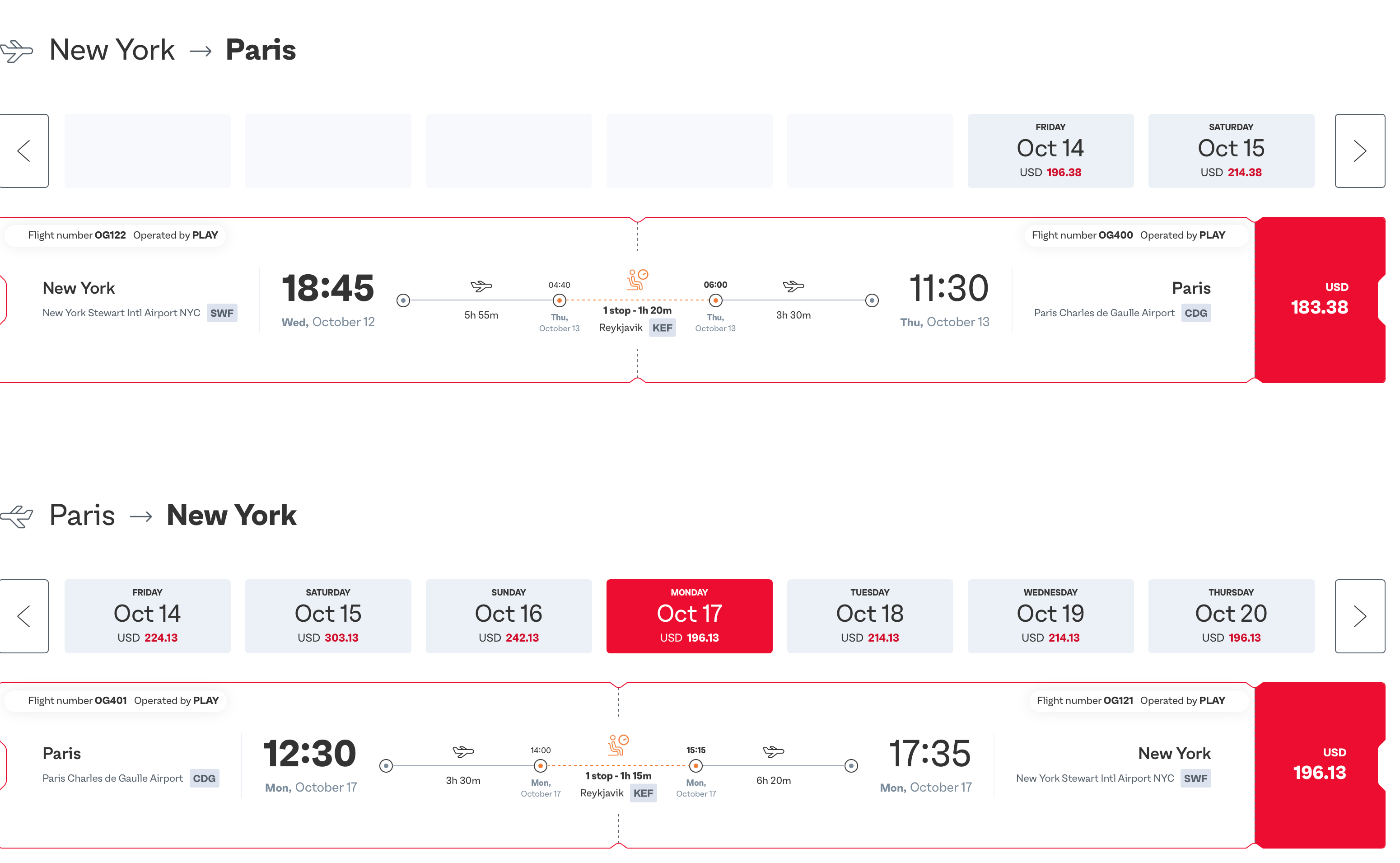Image resolution: width=1400 pixels, height=863 pixels.
Task: Select the return fare USD 196.13 button
Action: [1319, 765]
